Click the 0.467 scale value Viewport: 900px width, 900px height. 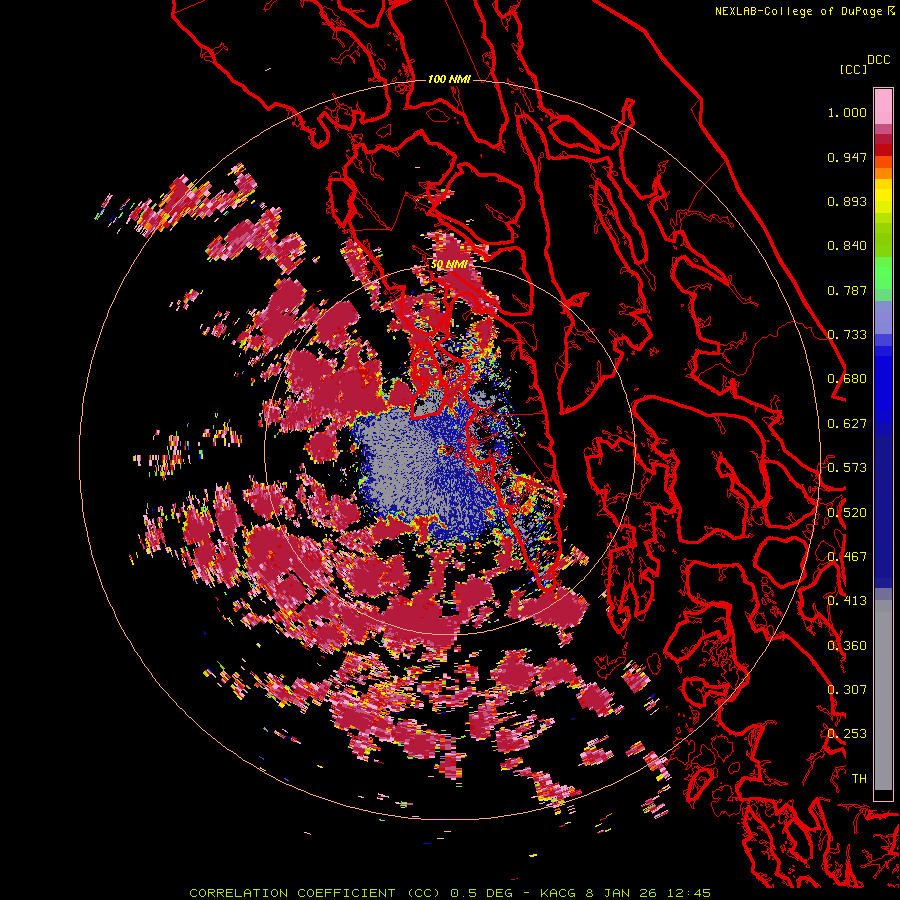[x=847, y=557]
